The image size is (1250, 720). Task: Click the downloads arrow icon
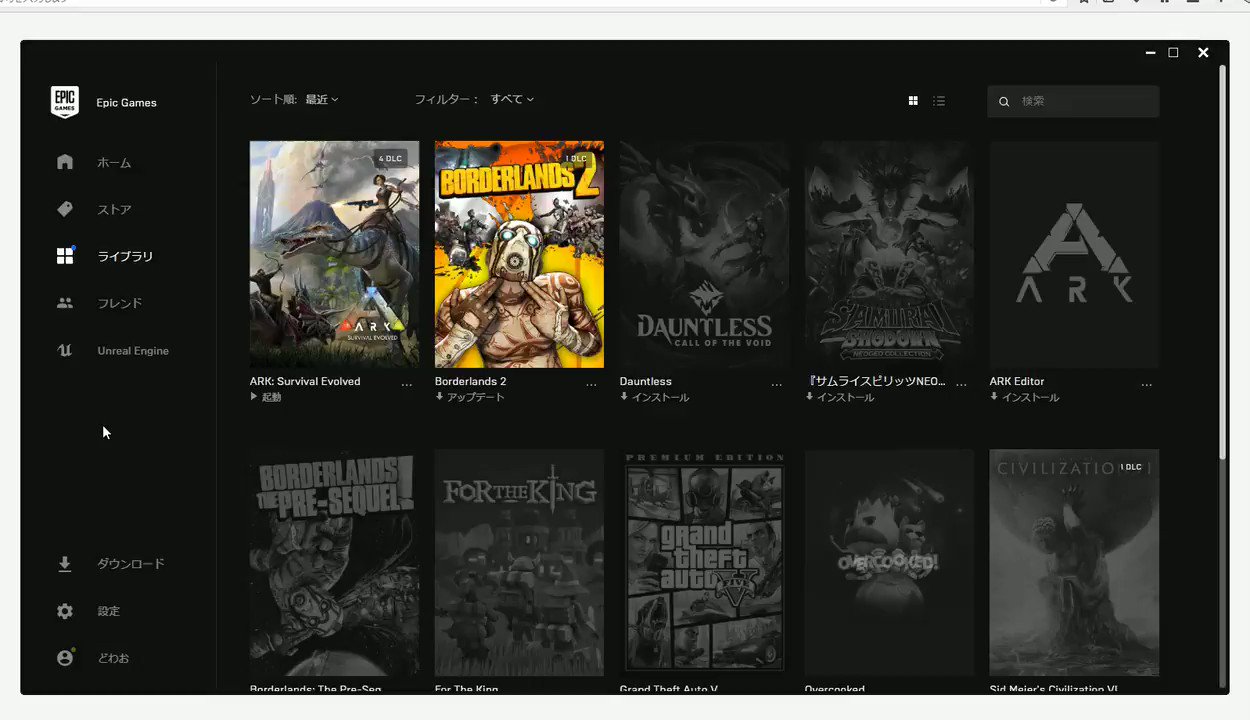click(x=65, y=564)
